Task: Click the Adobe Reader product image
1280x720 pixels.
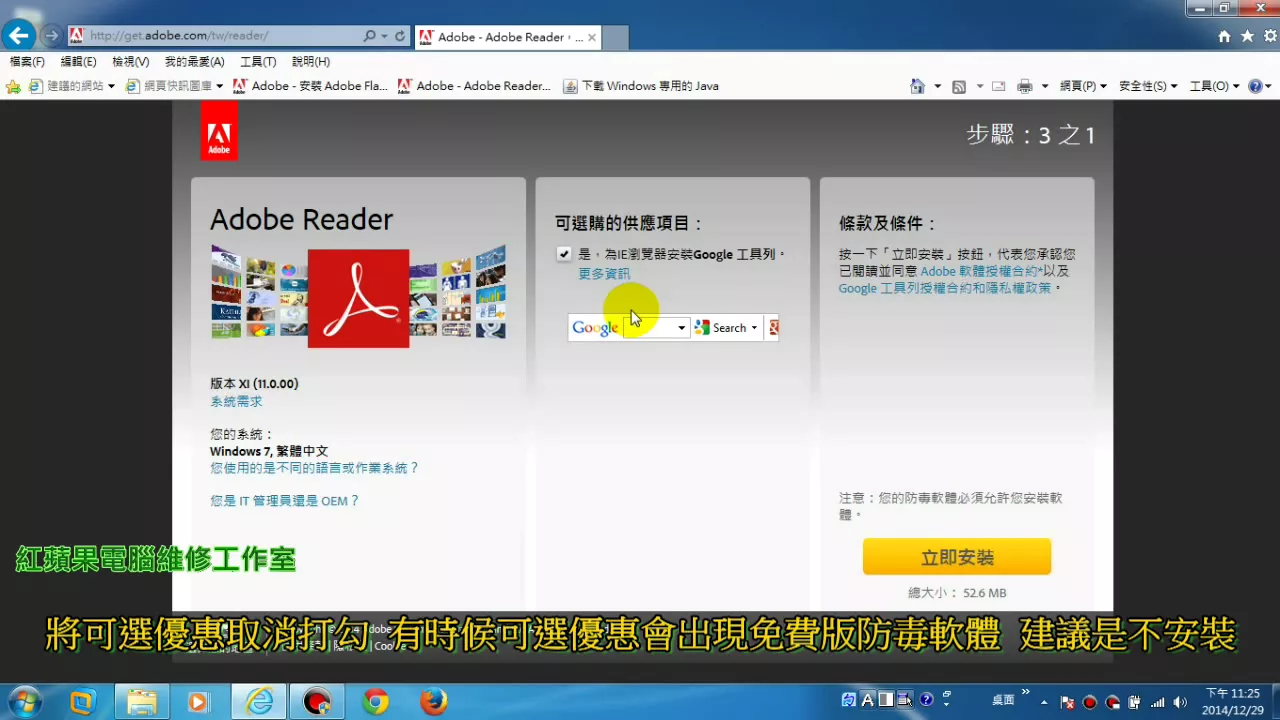Action: coord(358,296)
